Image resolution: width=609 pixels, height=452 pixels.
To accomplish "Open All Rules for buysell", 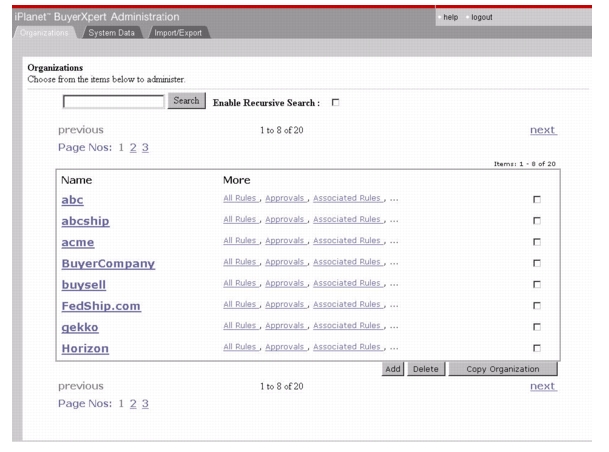I will [x=240, y=283].
